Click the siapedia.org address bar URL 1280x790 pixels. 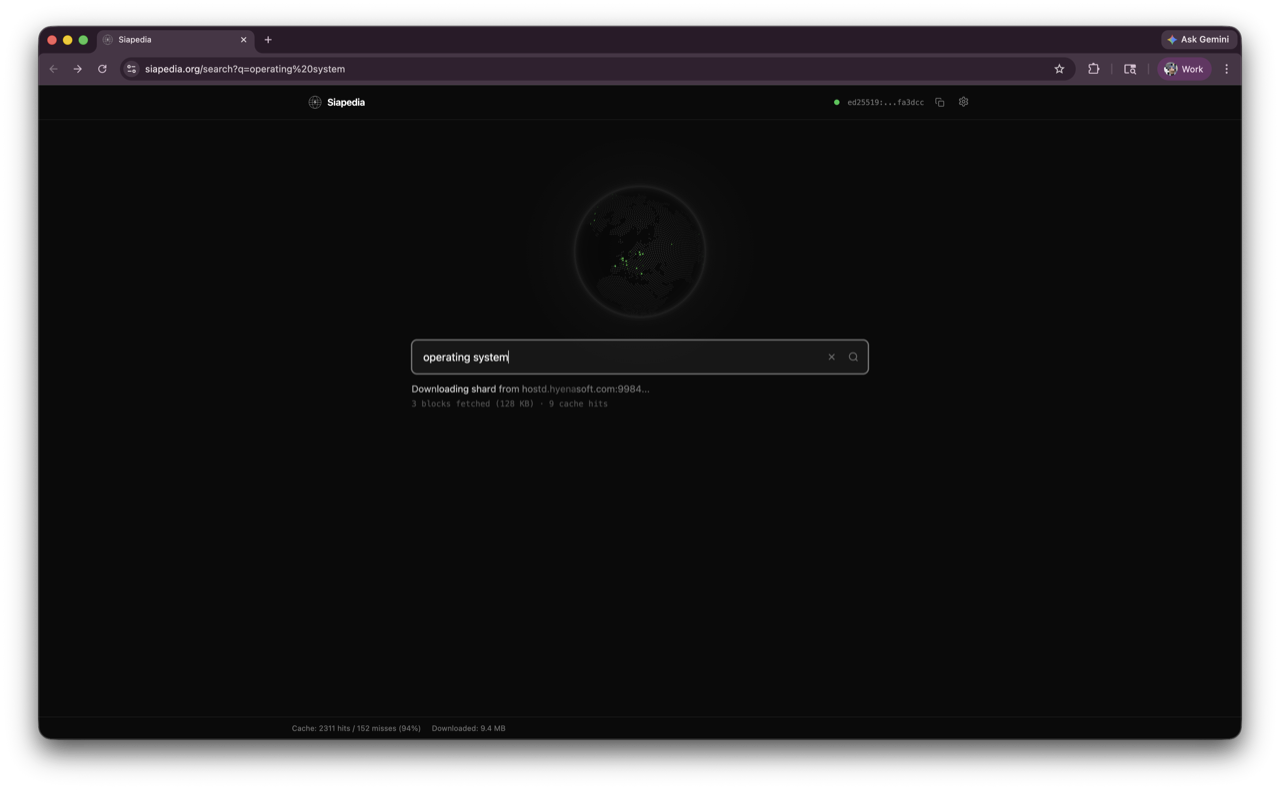tap(245, 69)
